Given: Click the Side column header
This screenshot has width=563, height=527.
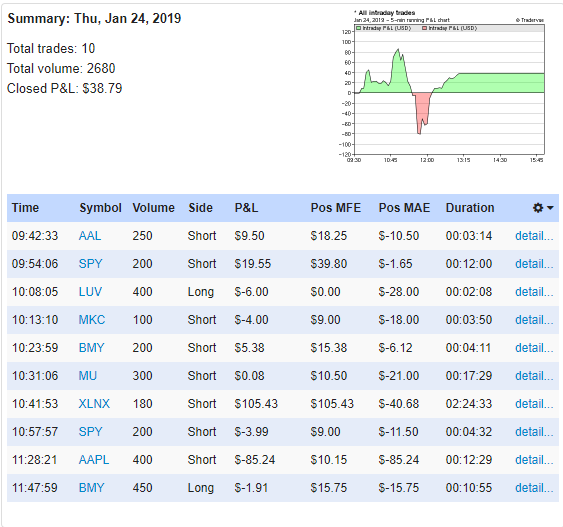Looking at the screenshot, I should [x=200, y=207].
